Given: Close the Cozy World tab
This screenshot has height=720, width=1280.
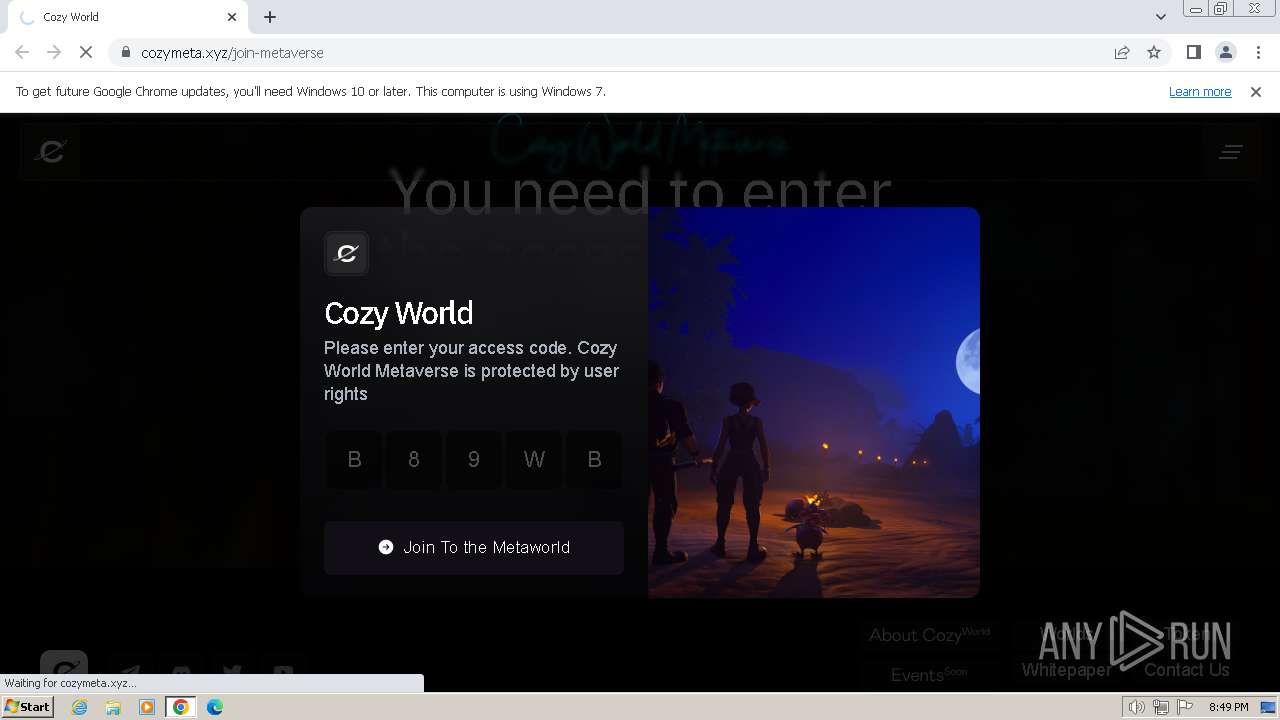Looking at the screenshot, I should coord(232,17).
